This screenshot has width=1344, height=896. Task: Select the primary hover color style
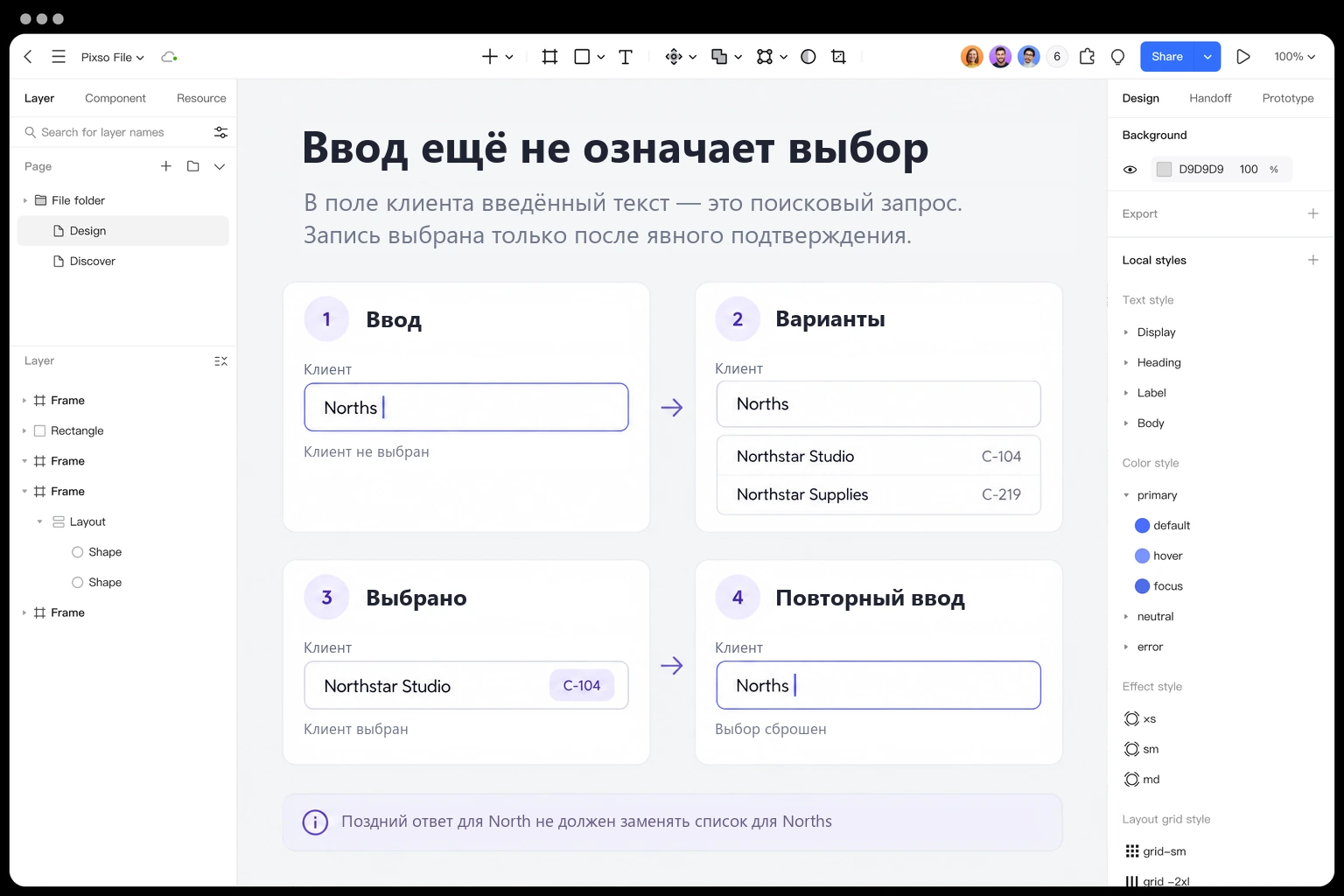[x=1158, y=556]
